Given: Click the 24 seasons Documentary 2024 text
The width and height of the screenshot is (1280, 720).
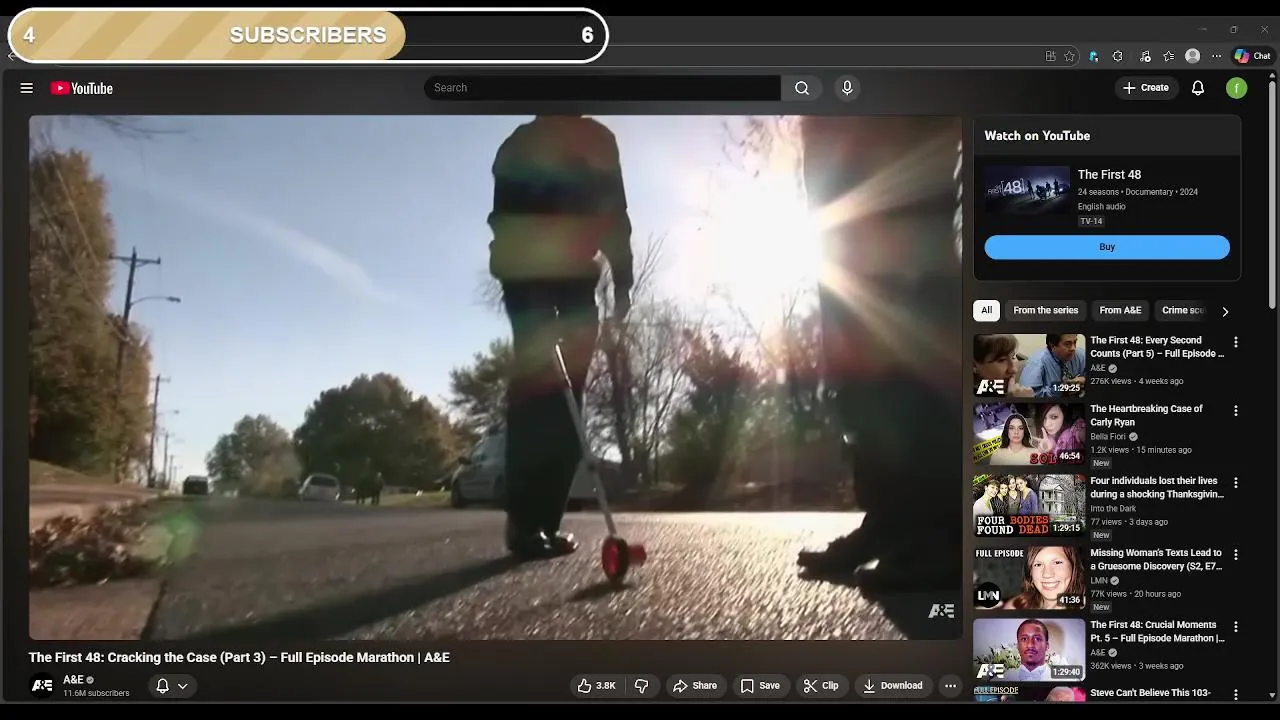Looking at the screenshot, I should (1137, 192).
